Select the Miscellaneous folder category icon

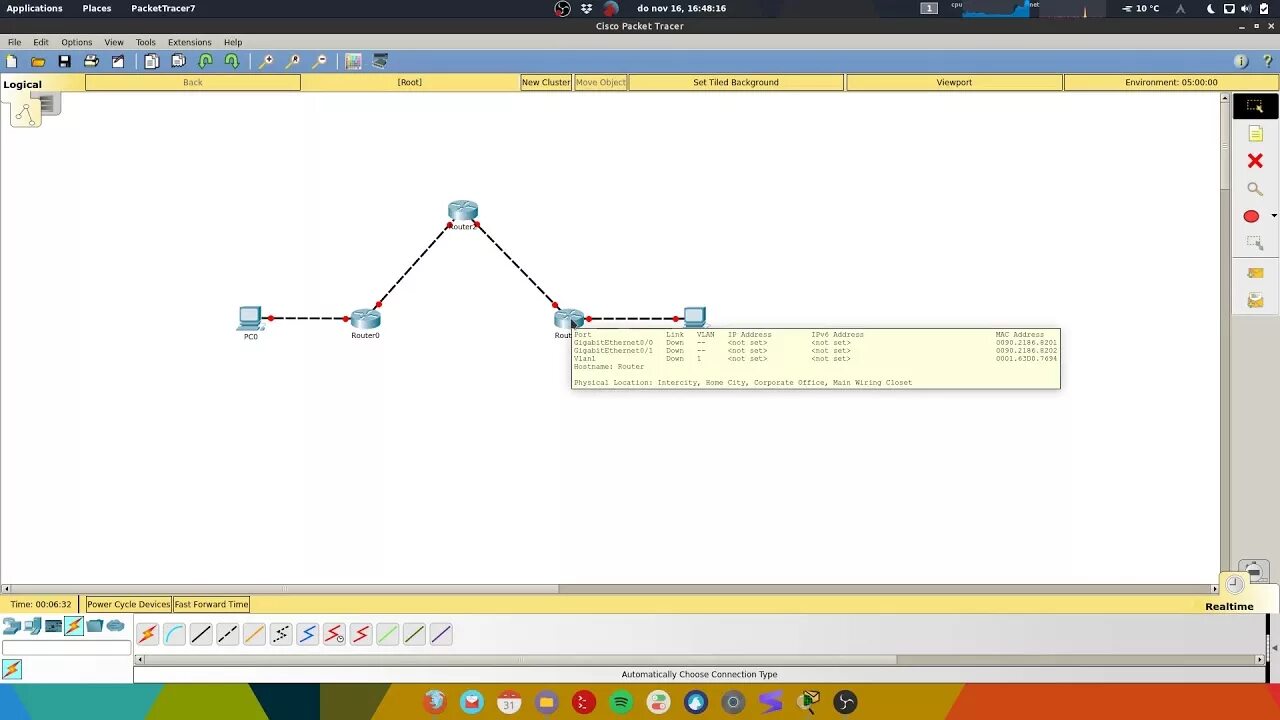95,626
